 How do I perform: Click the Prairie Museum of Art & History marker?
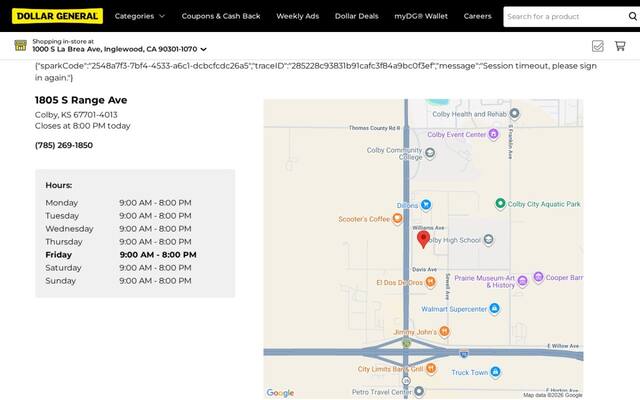coord(522,281)
